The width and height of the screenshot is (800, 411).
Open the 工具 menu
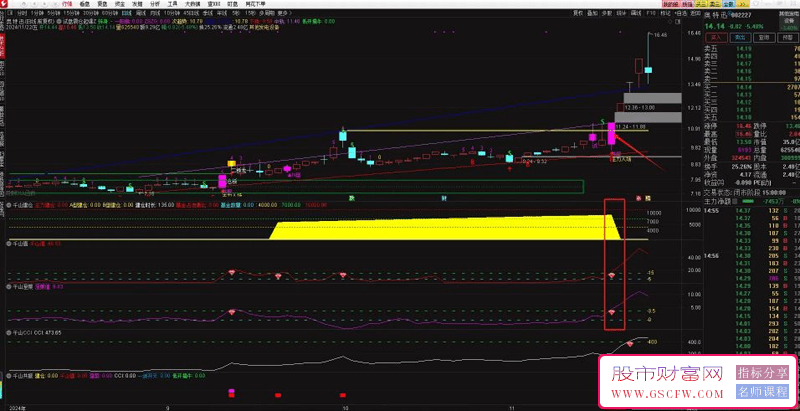click(x=172, y=3)
